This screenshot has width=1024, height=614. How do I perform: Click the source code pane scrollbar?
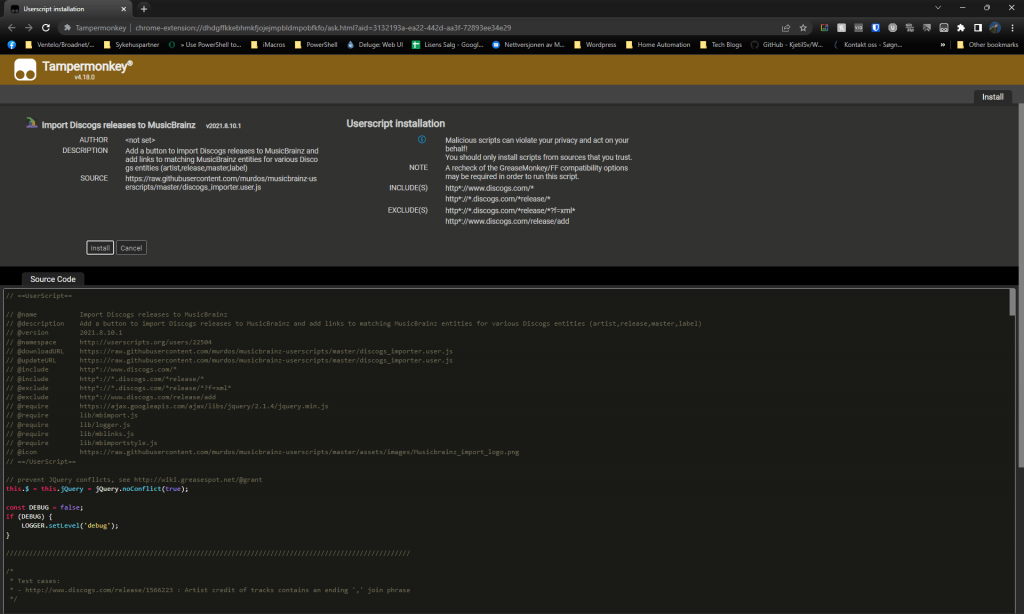pyautogui.click(x=1012, y=302)
